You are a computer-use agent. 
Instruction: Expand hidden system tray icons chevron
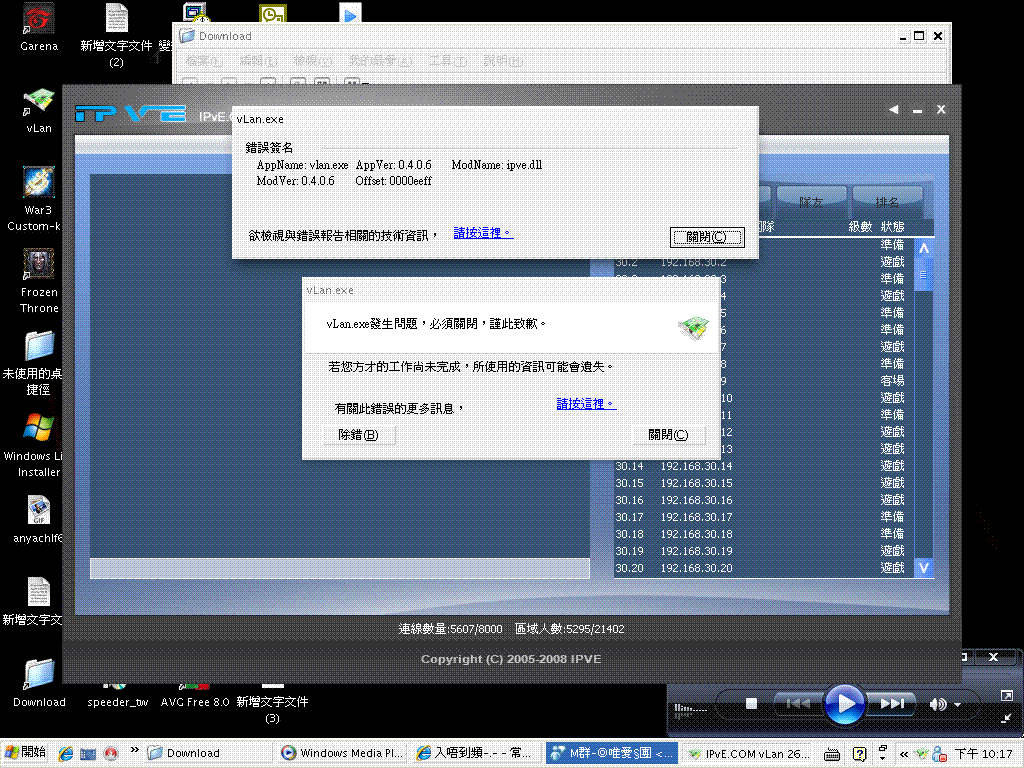904,754
